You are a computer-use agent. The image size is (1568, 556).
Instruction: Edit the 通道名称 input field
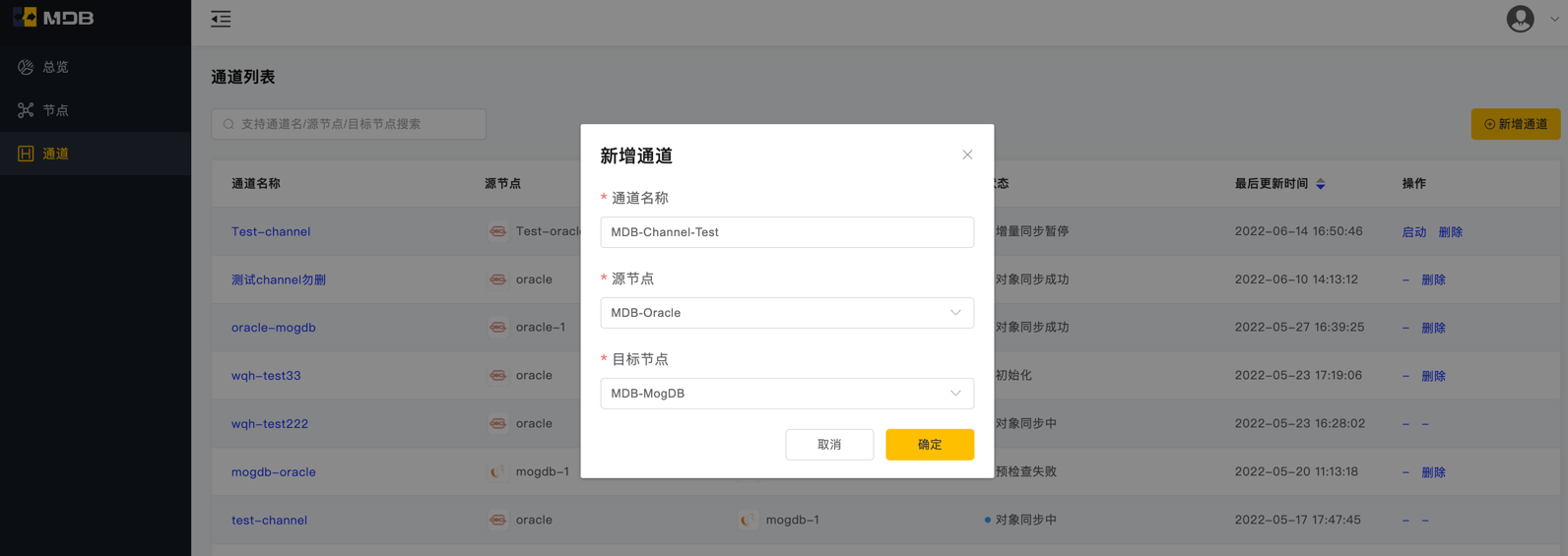[x=787, y=232]
